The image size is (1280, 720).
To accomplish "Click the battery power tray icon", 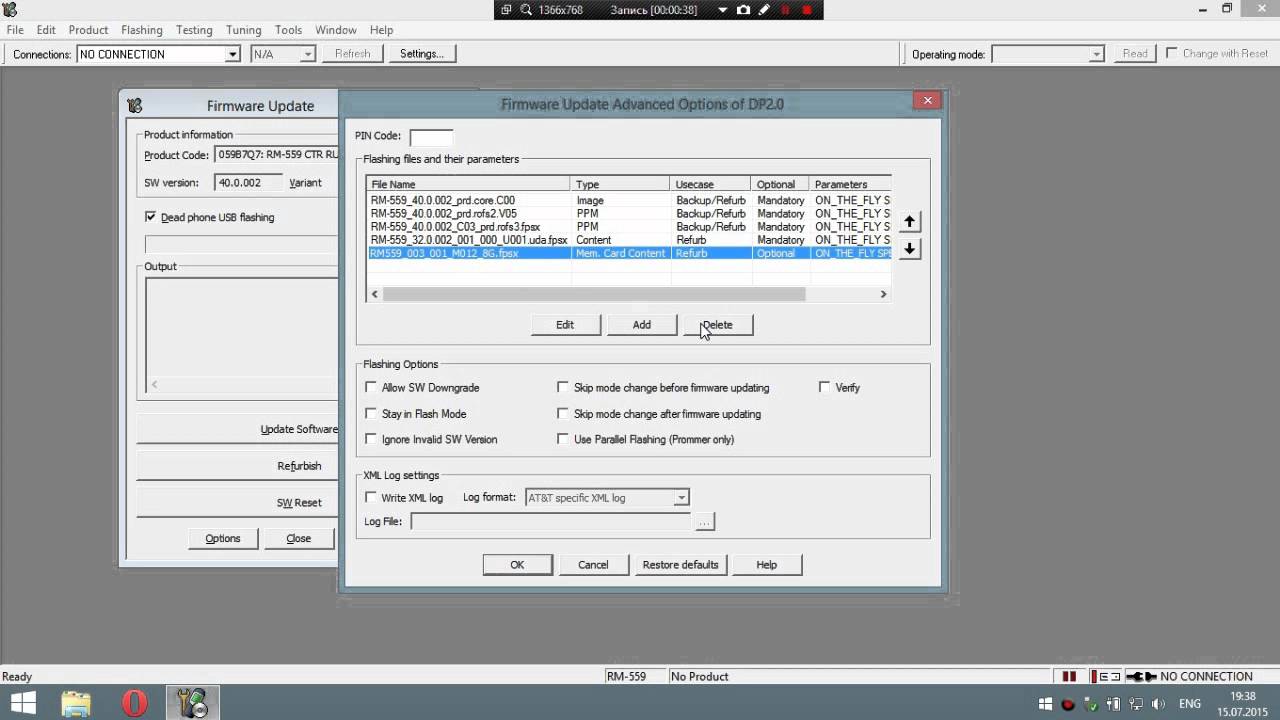I will [1114, 704].
